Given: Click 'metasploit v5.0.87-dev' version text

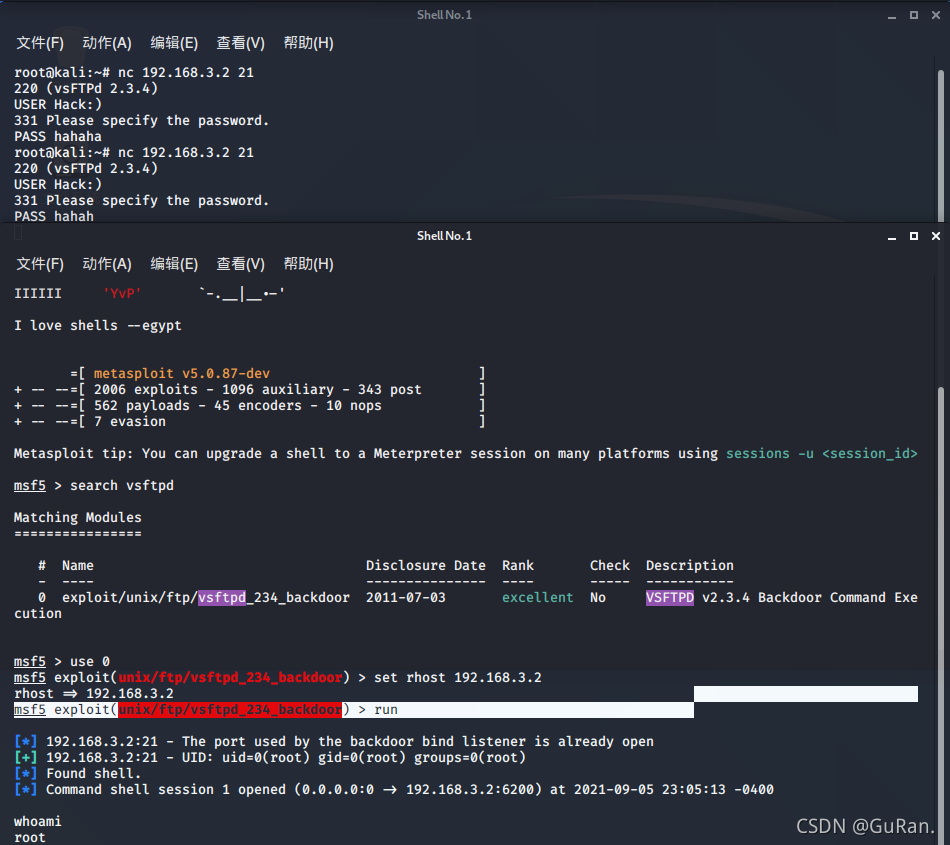Looking at the screenshot, I should tap(182, 374).
